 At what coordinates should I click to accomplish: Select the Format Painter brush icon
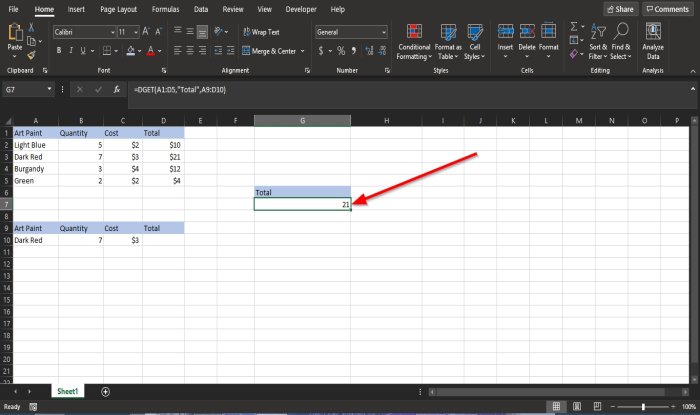[32, 55]
